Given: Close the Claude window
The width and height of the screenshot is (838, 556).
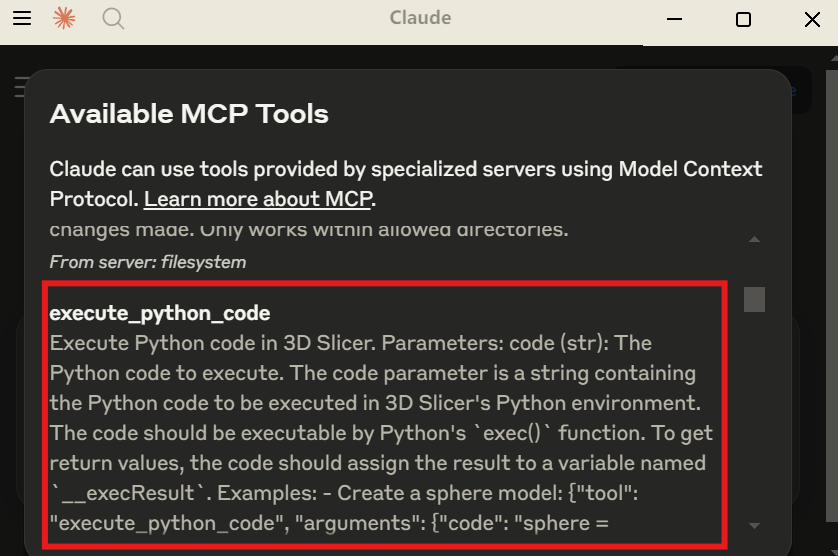Looking at the screenshot, I should [812, 19].
